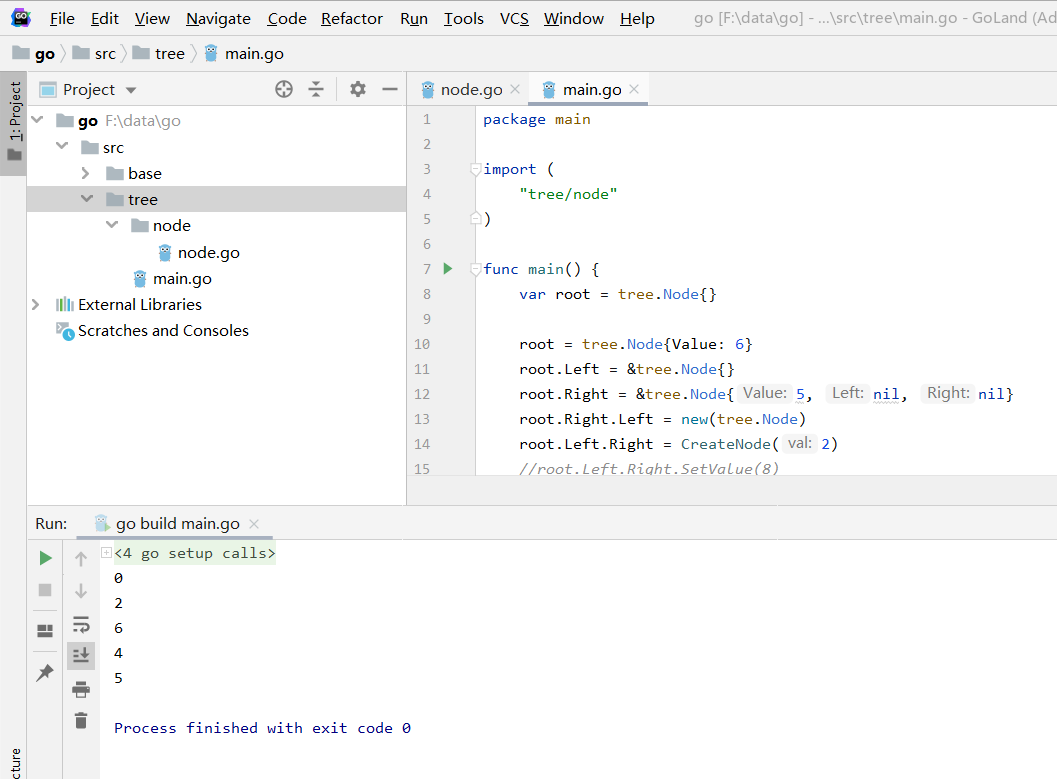The height and width of the screenshot is (779, 1057).
Task: Click the restore layout icon in Run panel
Action: coord(45,631)
